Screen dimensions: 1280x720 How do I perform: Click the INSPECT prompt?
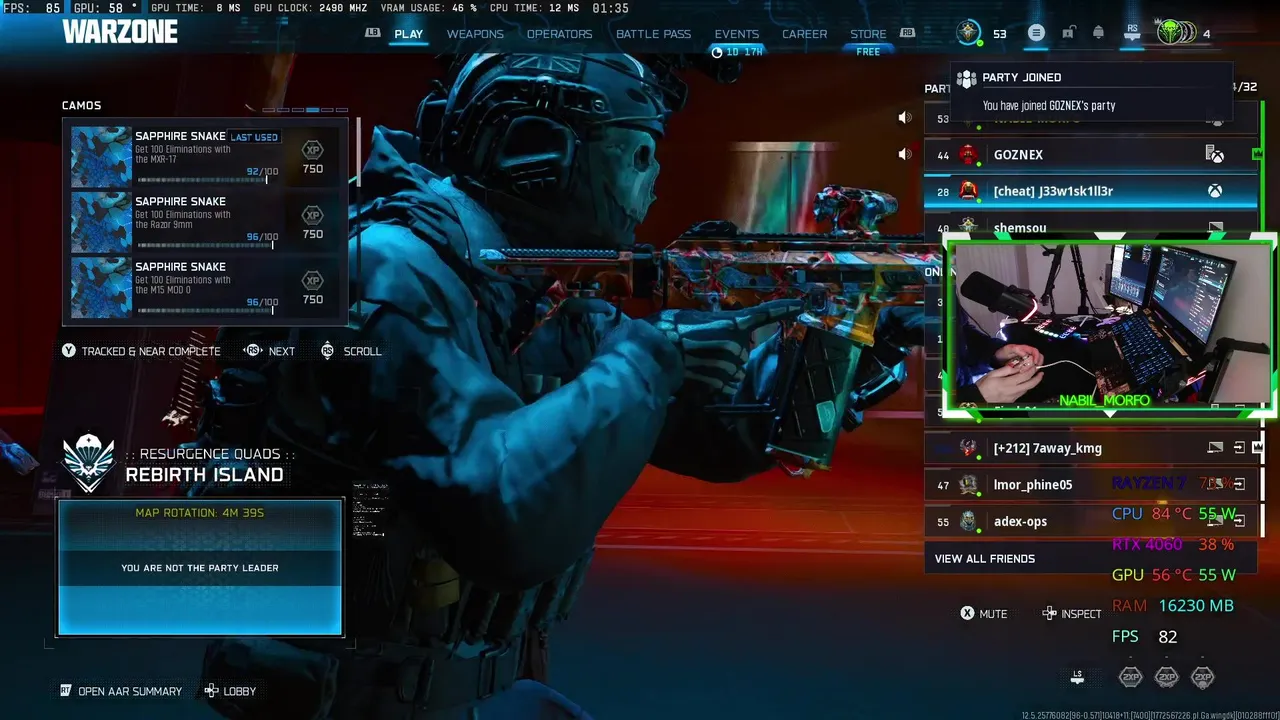(1071, 614)
